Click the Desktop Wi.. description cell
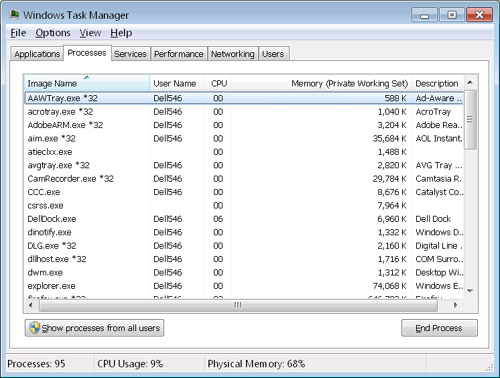Viewport: 500px width, 378px height. coord(439,272)
